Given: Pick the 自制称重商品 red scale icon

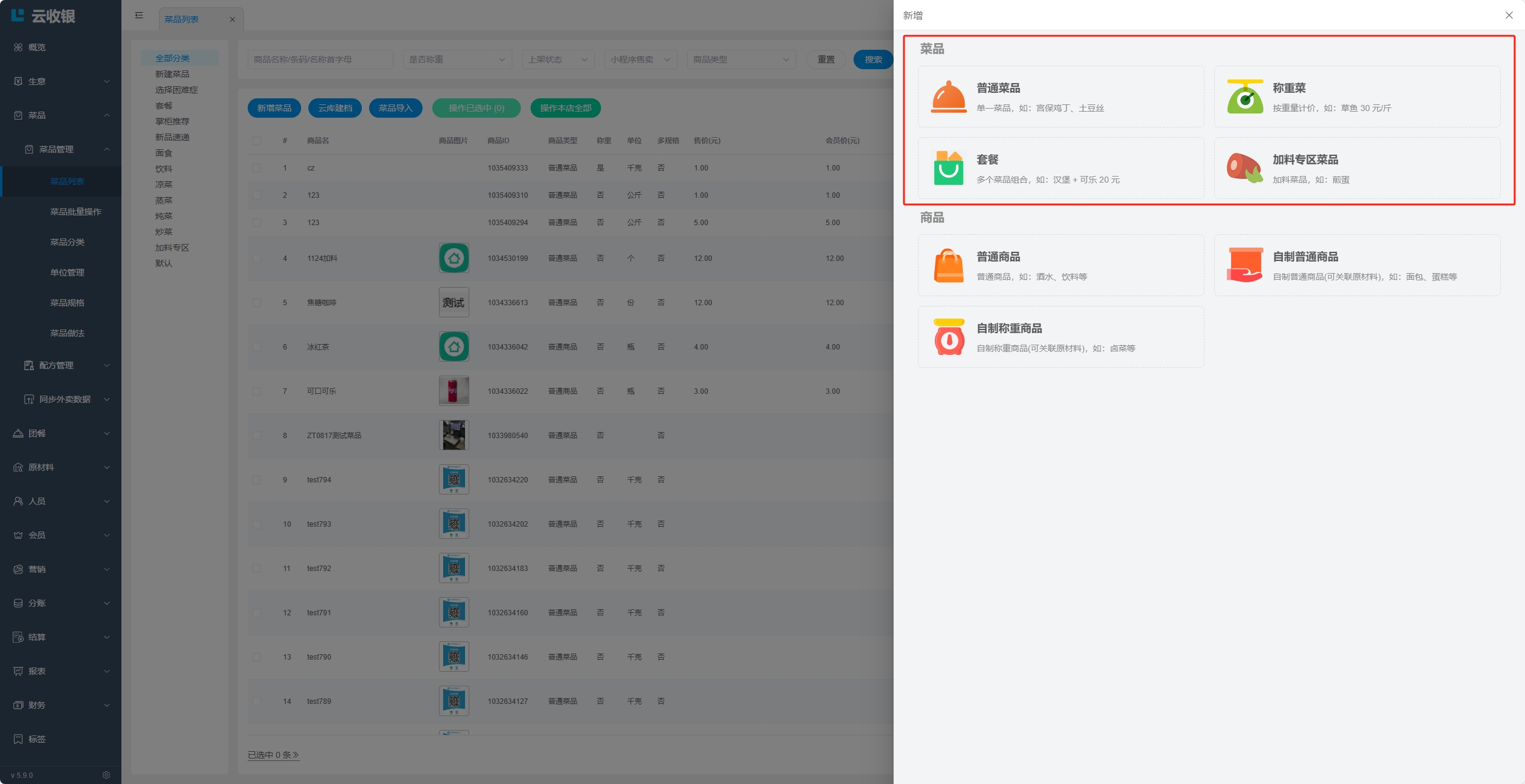Looking at the screenshot, I should click(x=948, y=337).
